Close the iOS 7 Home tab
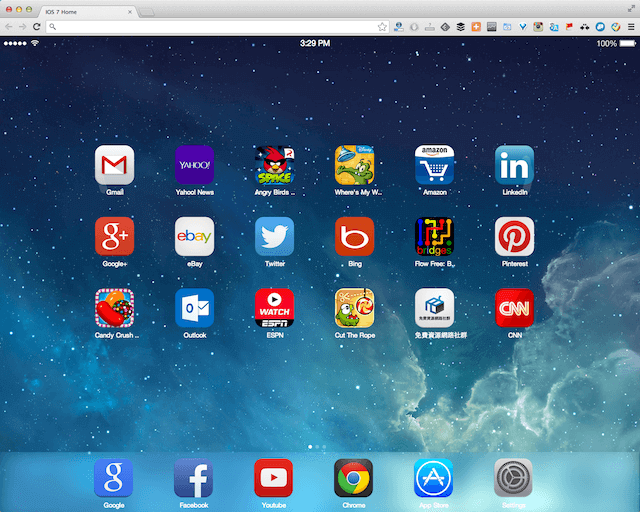 [x=130, y=12]
